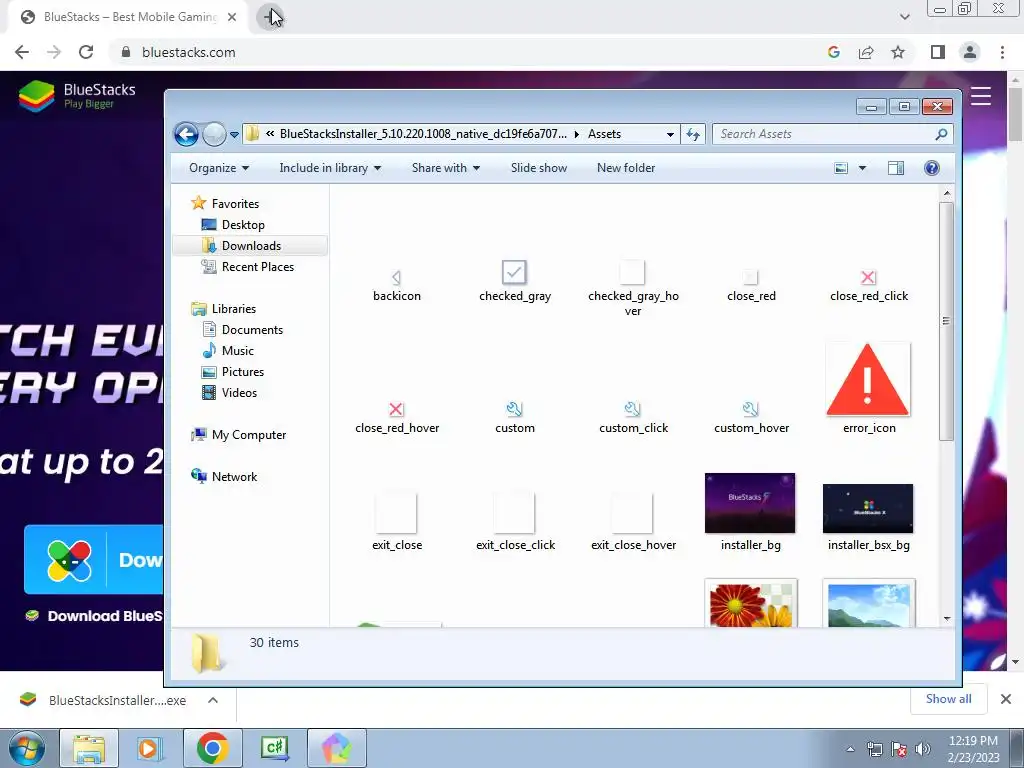The height and width of the screenshot is (768, 1024).
Task: Open Include in library menu
Action: tap(330, 168)
